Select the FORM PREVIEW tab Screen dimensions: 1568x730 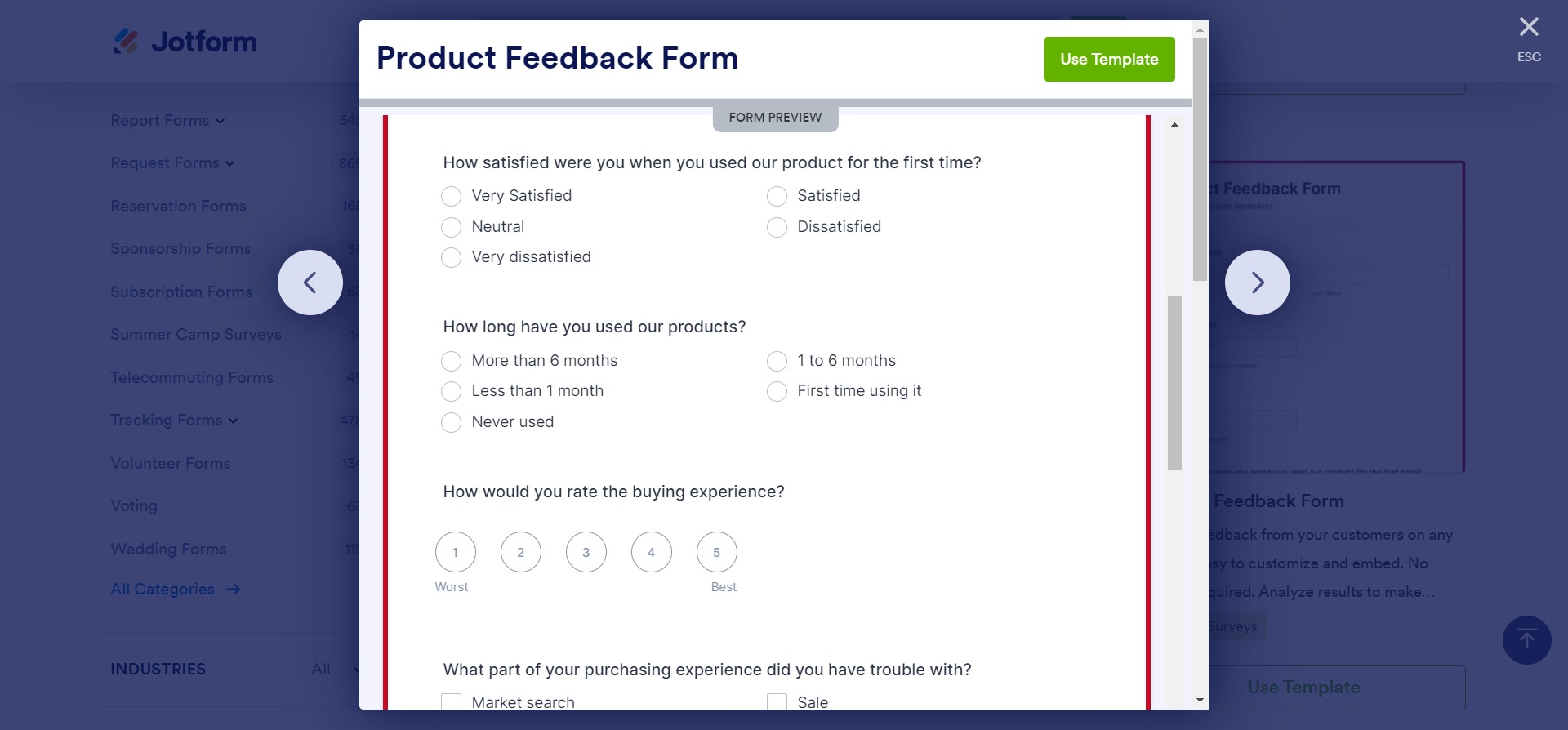tap(775, 117)
